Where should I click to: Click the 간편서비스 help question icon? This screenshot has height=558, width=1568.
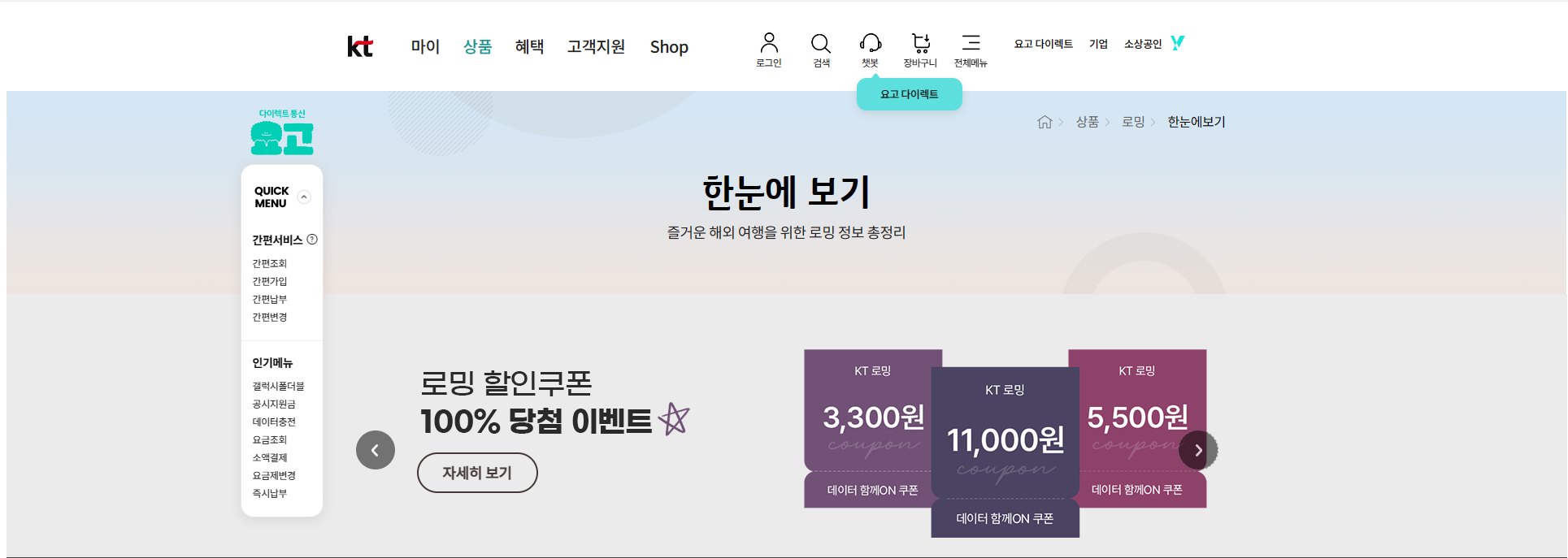tap(312, 240)
